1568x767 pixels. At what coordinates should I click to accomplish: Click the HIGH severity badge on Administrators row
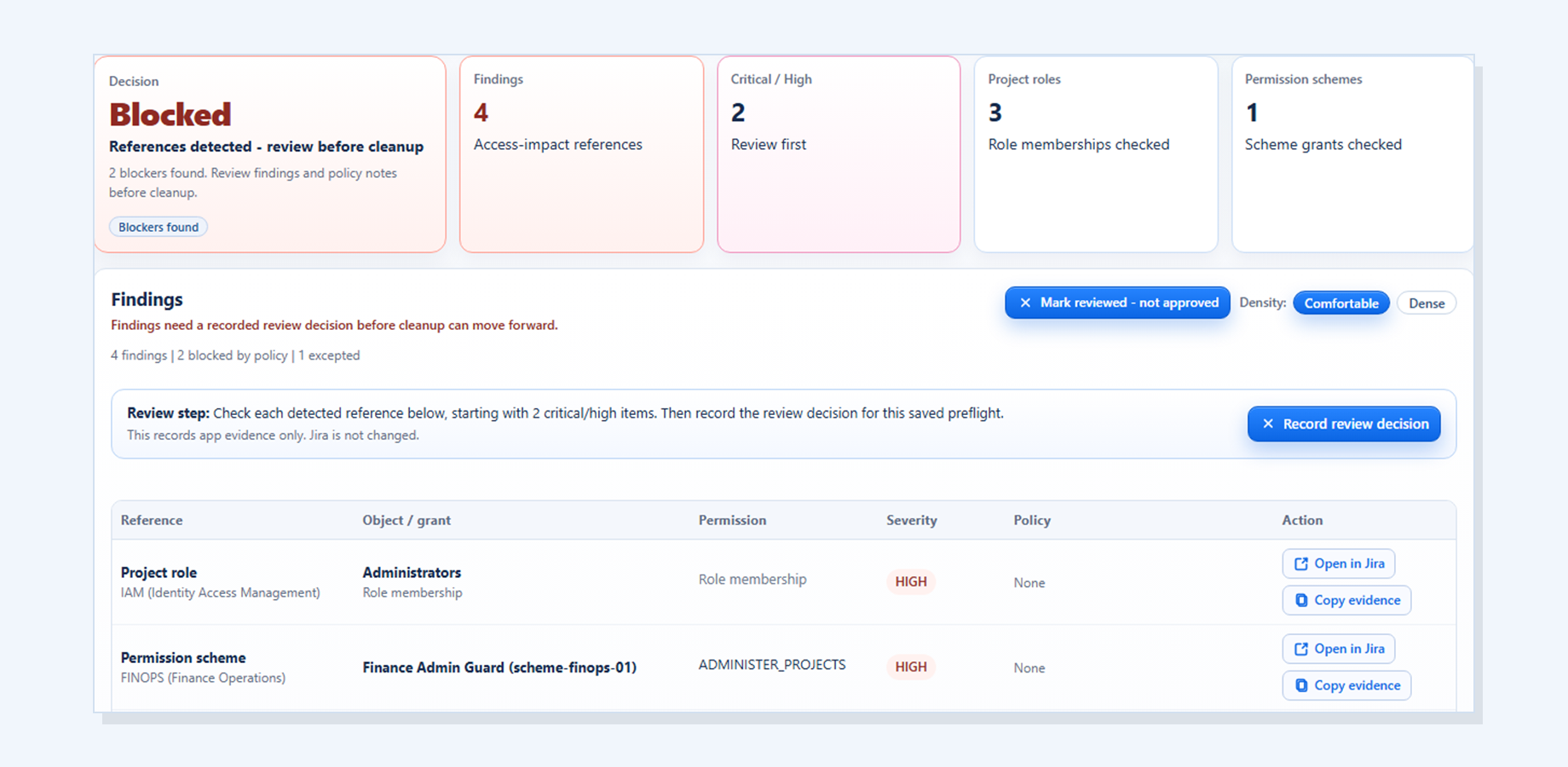910,581
